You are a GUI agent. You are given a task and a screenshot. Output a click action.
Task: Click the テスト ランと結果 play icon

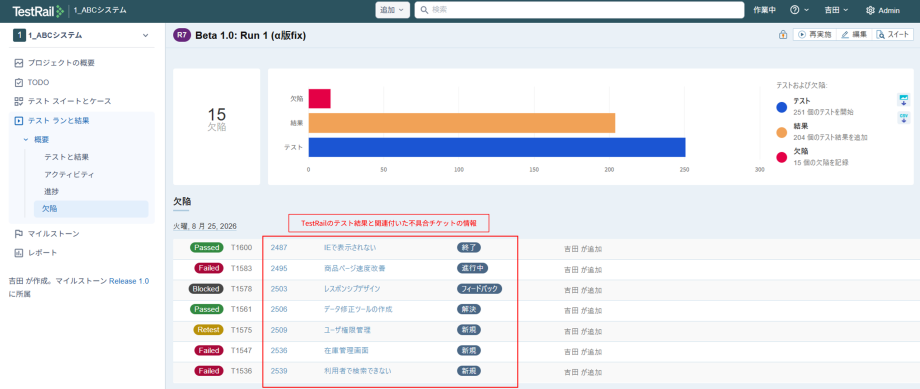[19, 120]
